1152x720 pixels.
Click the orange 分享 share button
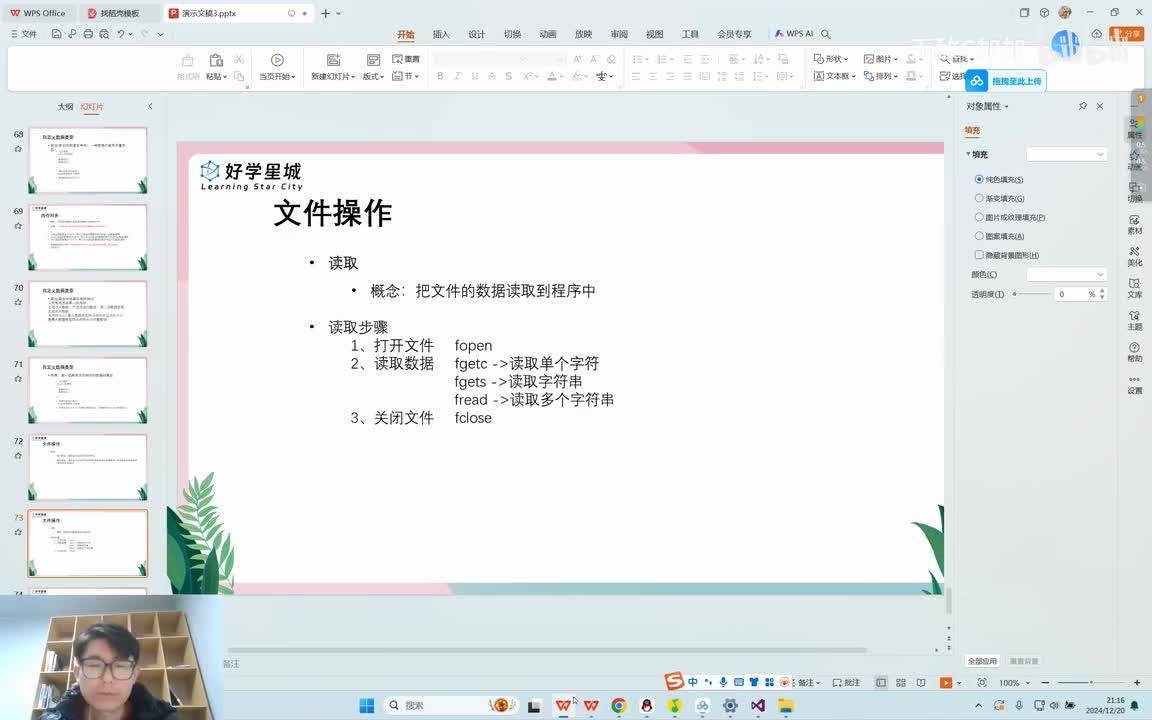click(1126, 34)
